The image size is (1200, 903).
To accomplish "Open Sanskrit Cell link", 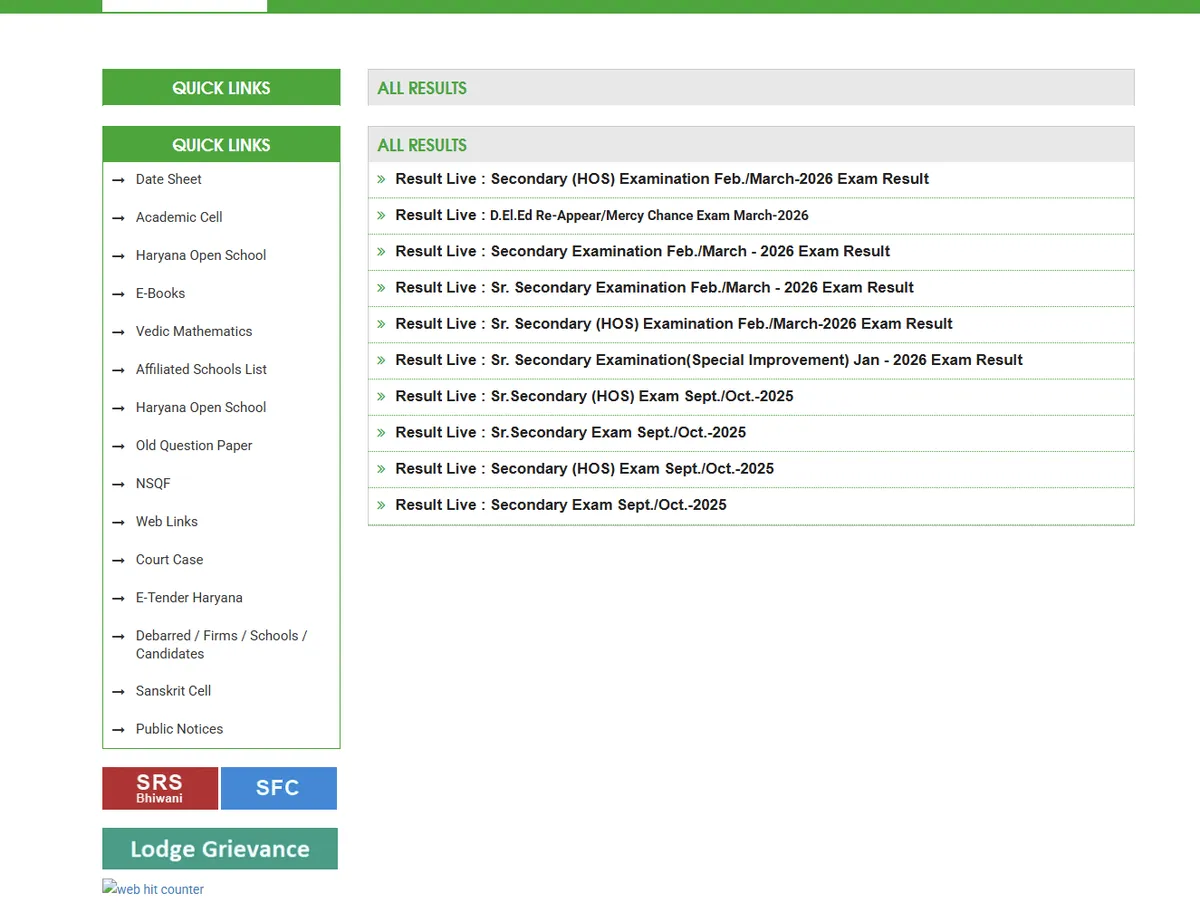I will click(173, 690).
